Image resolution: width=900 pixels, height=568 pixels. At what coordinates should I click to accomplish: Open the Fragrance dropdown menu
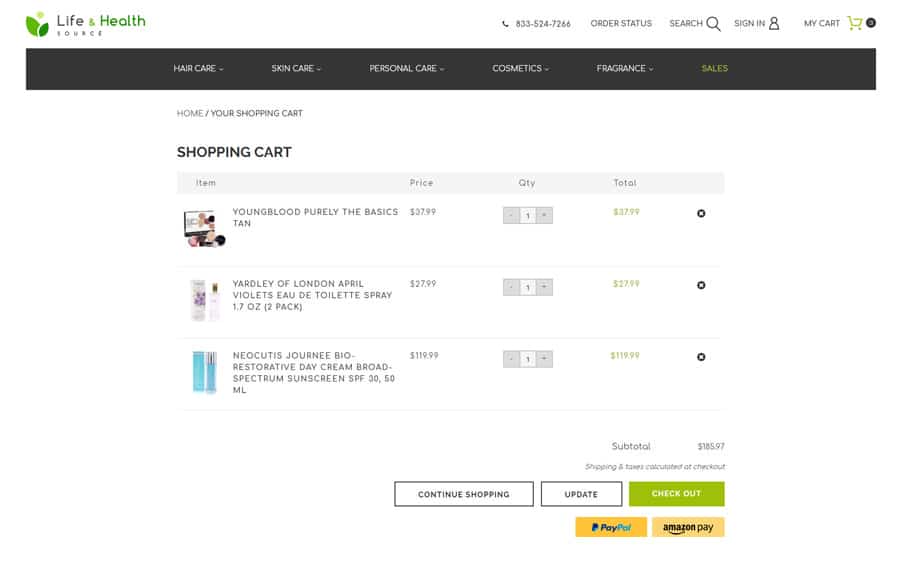point(624,69)
